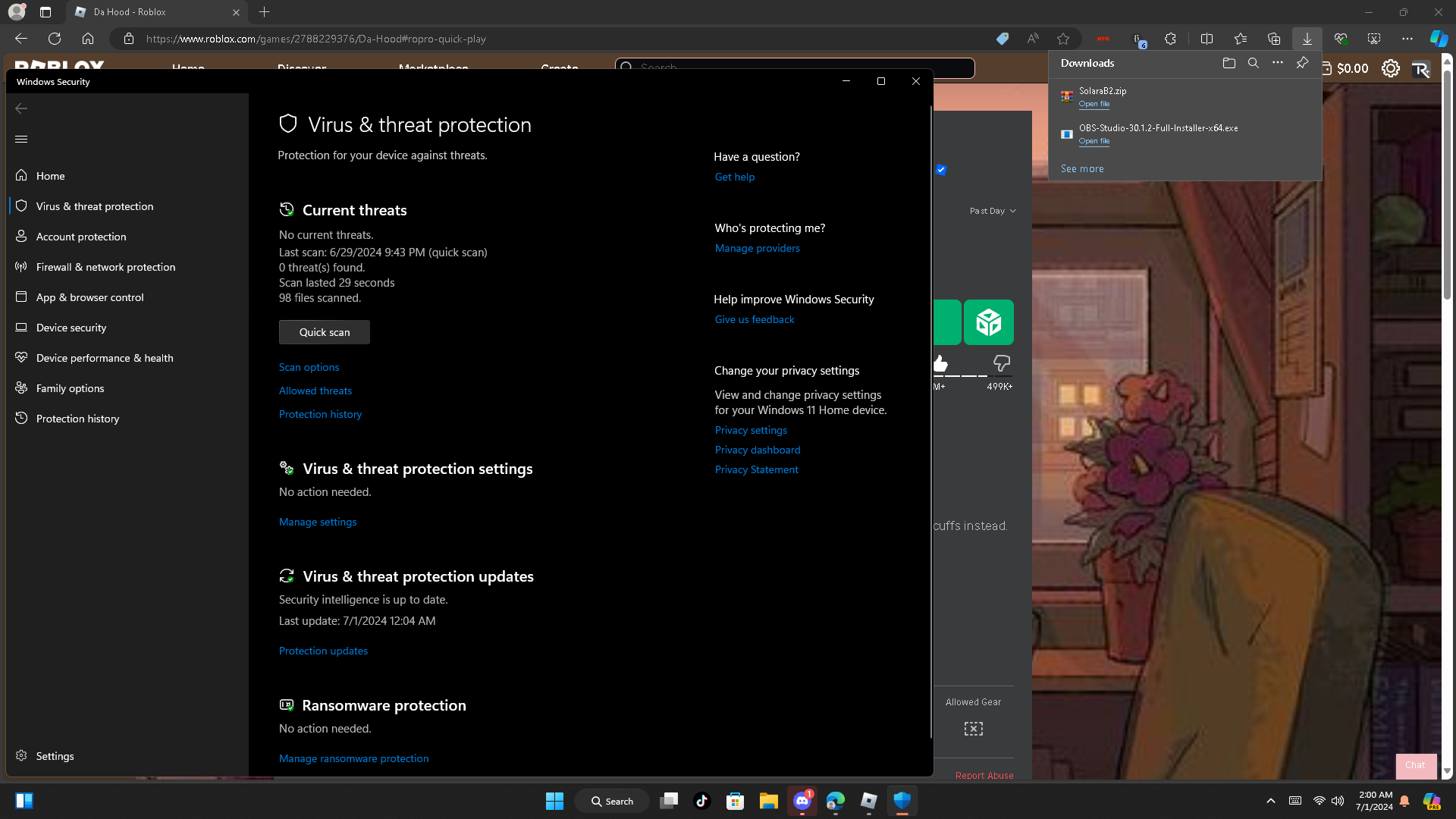Click the Edge downloads toolbar button

(x=1307, y=39)
